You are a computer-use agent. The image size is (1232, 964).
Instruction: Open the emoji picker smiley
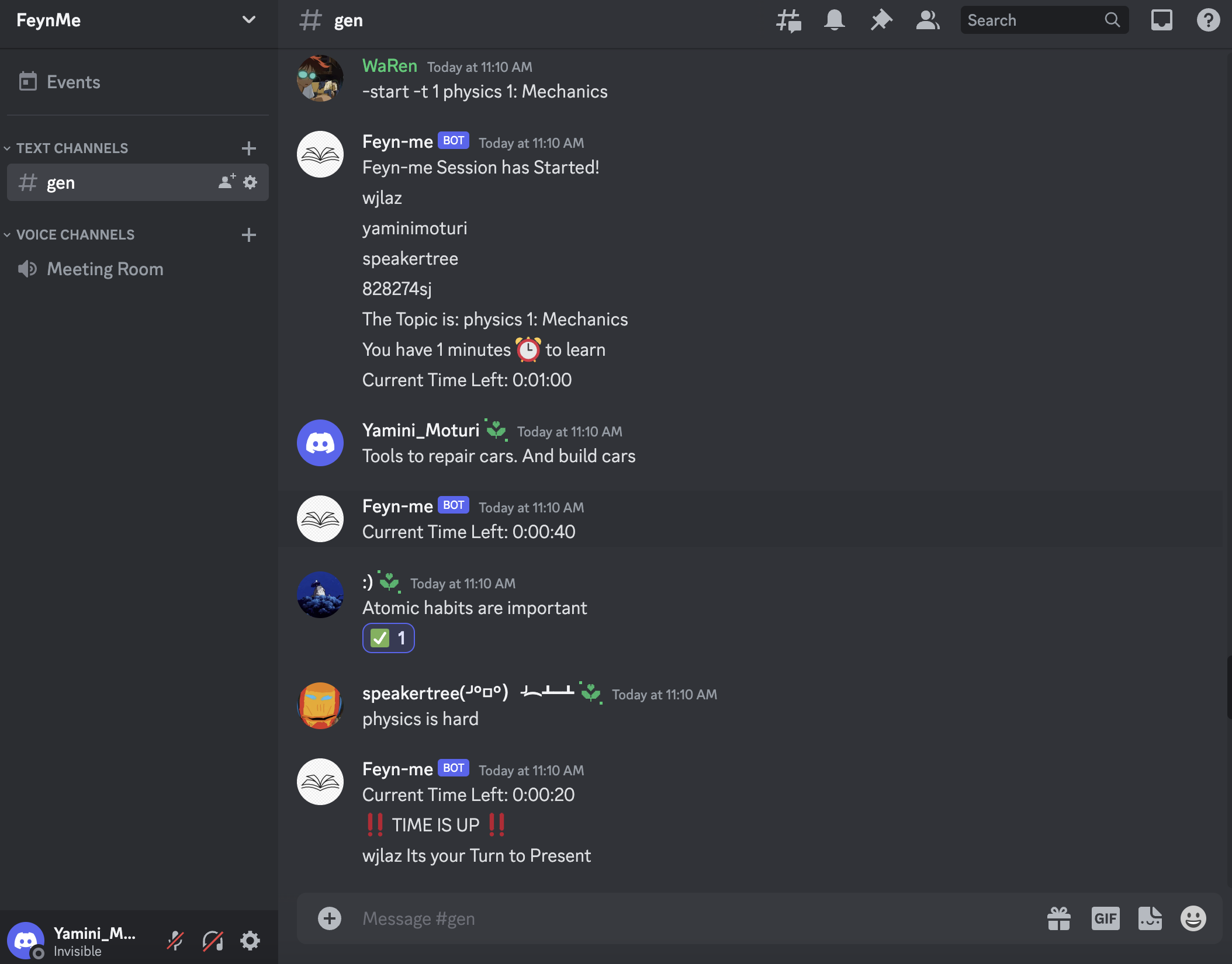coord(1193,918)
